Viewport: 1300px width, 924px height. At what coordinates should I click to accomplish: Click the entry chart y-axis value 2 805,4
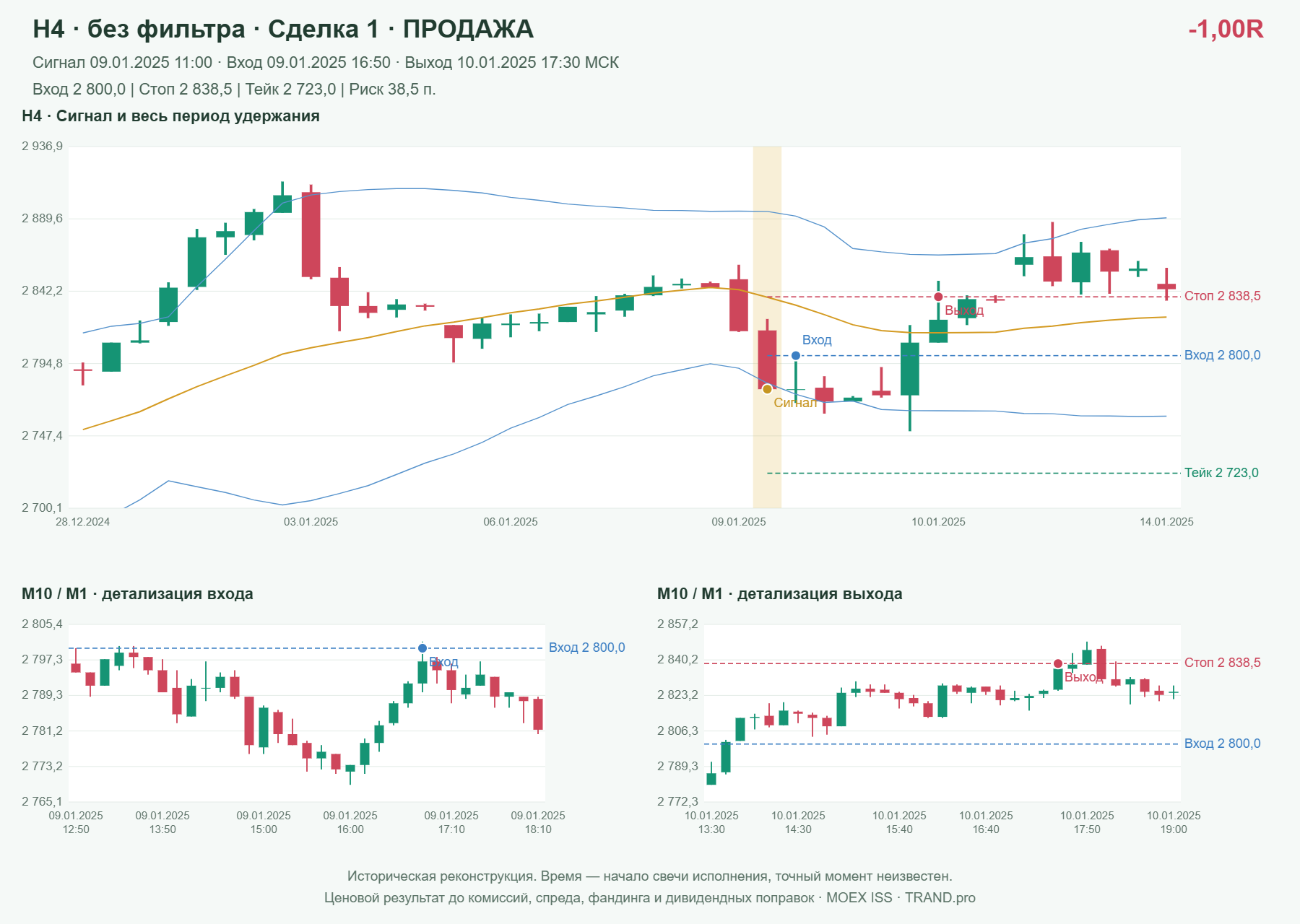pyautogui.click(x=42, y=624)
